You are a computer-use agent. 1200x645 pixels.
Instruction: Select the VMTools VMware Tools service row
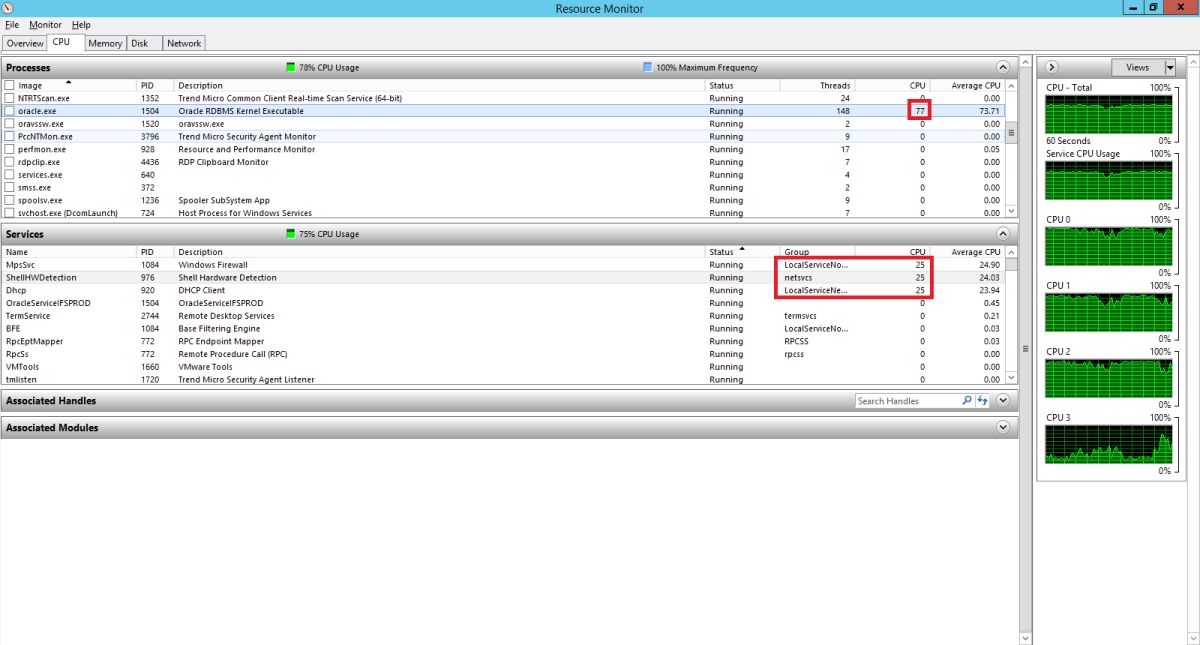pyautogui.click(x=503, y=367)
